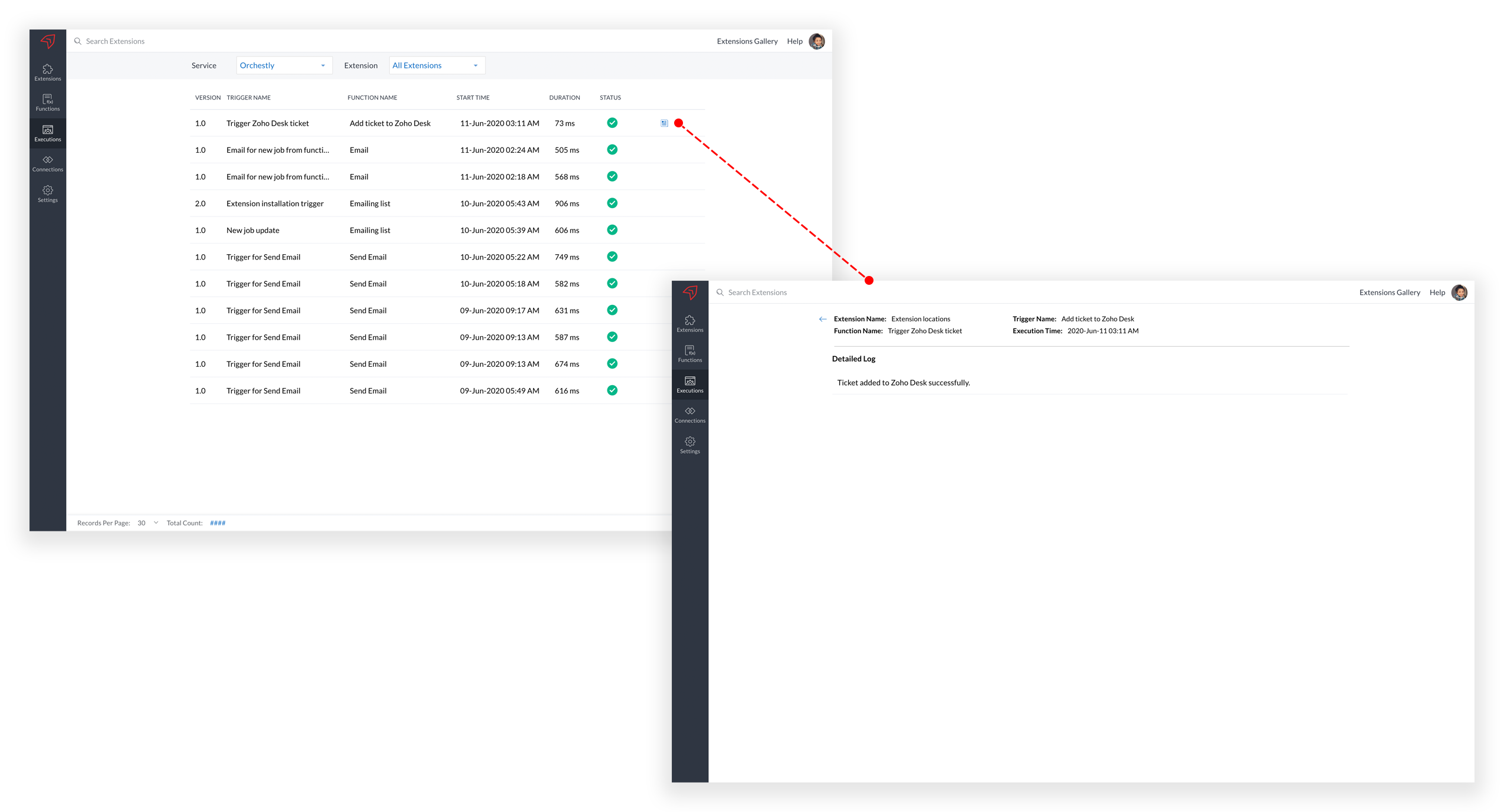Image resolution: width=1504 pixels, height=812 pixels.
Task: Open Extensions in the left window sidebar
Action: pyautogui.click(x=48, y=73)
